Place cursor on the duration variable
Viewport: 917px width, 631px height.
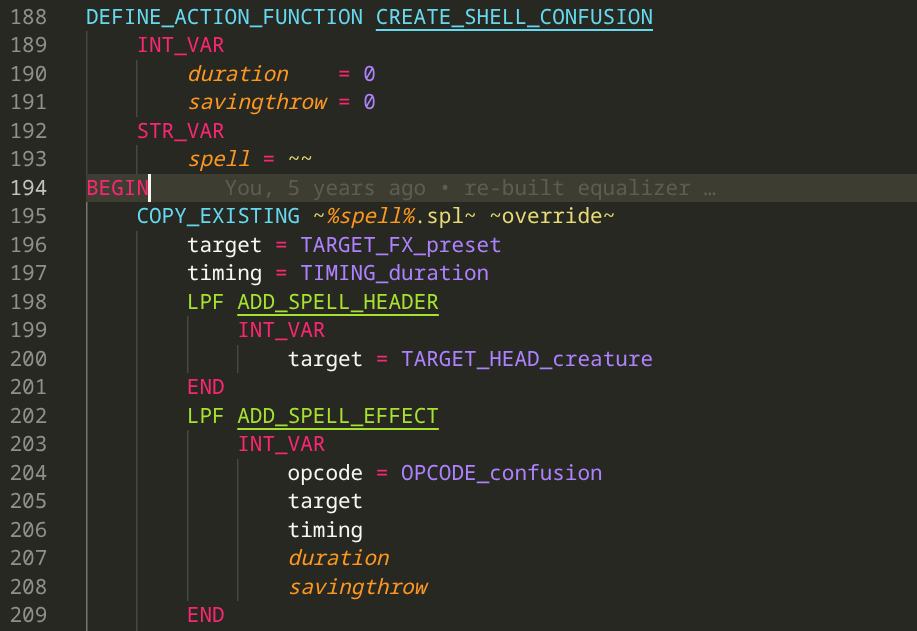coord(237,73)
